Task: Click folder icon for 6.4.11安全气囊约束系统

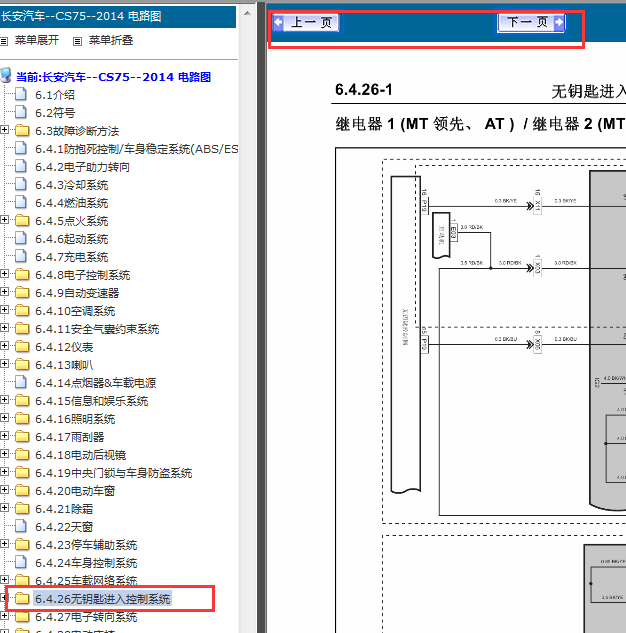Action: (x=22, y=328)
